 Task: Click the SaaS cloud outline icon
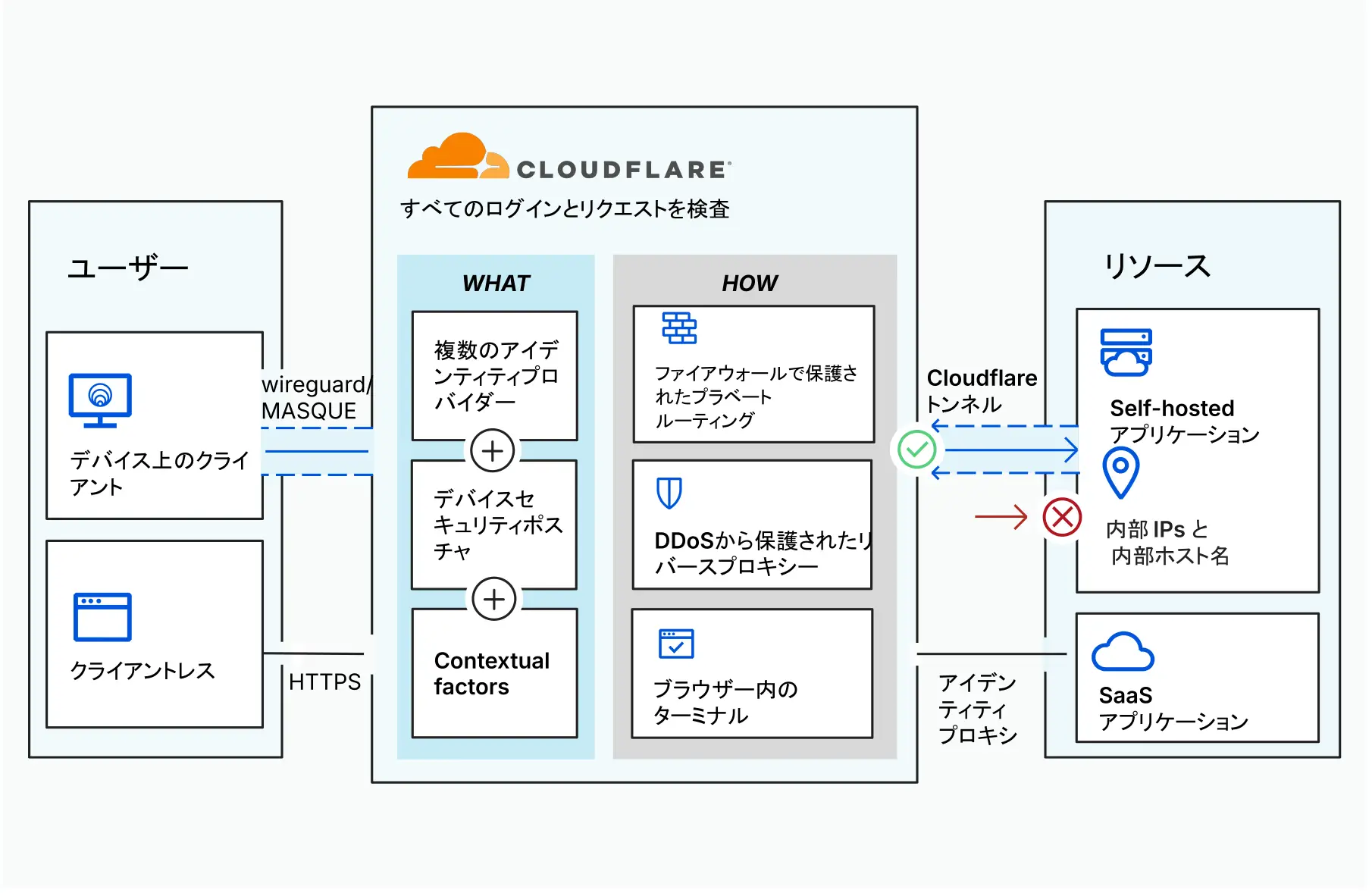[x=1122, y=652]
